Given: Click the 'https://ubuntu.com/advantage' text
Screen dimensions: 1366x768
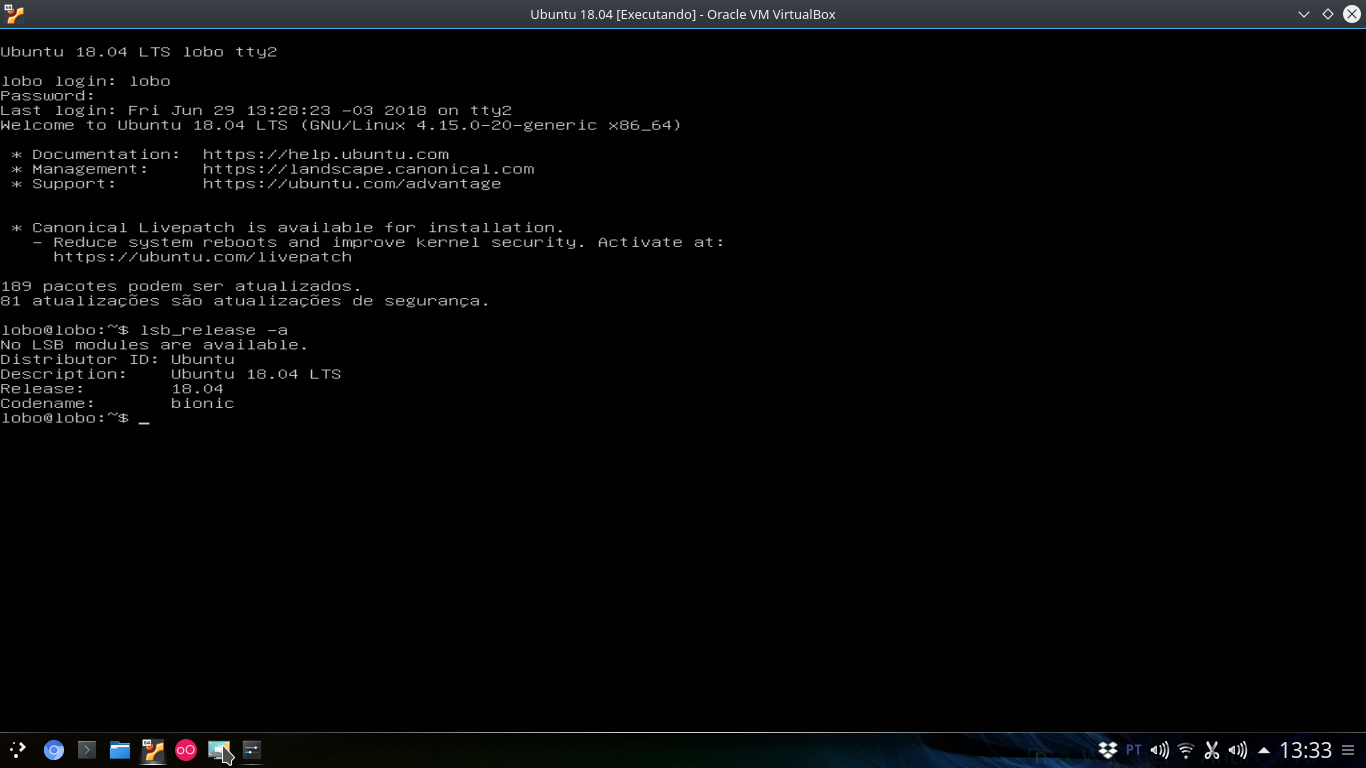Looking at the screenshot, I should (352, 184).
